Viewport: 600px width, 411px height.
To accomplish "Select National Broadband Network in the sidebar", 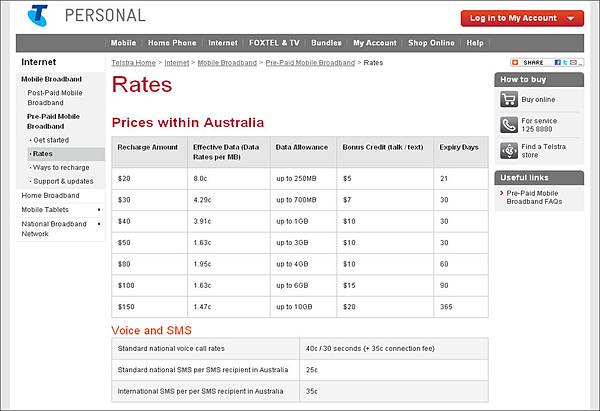I will point(54,229).
